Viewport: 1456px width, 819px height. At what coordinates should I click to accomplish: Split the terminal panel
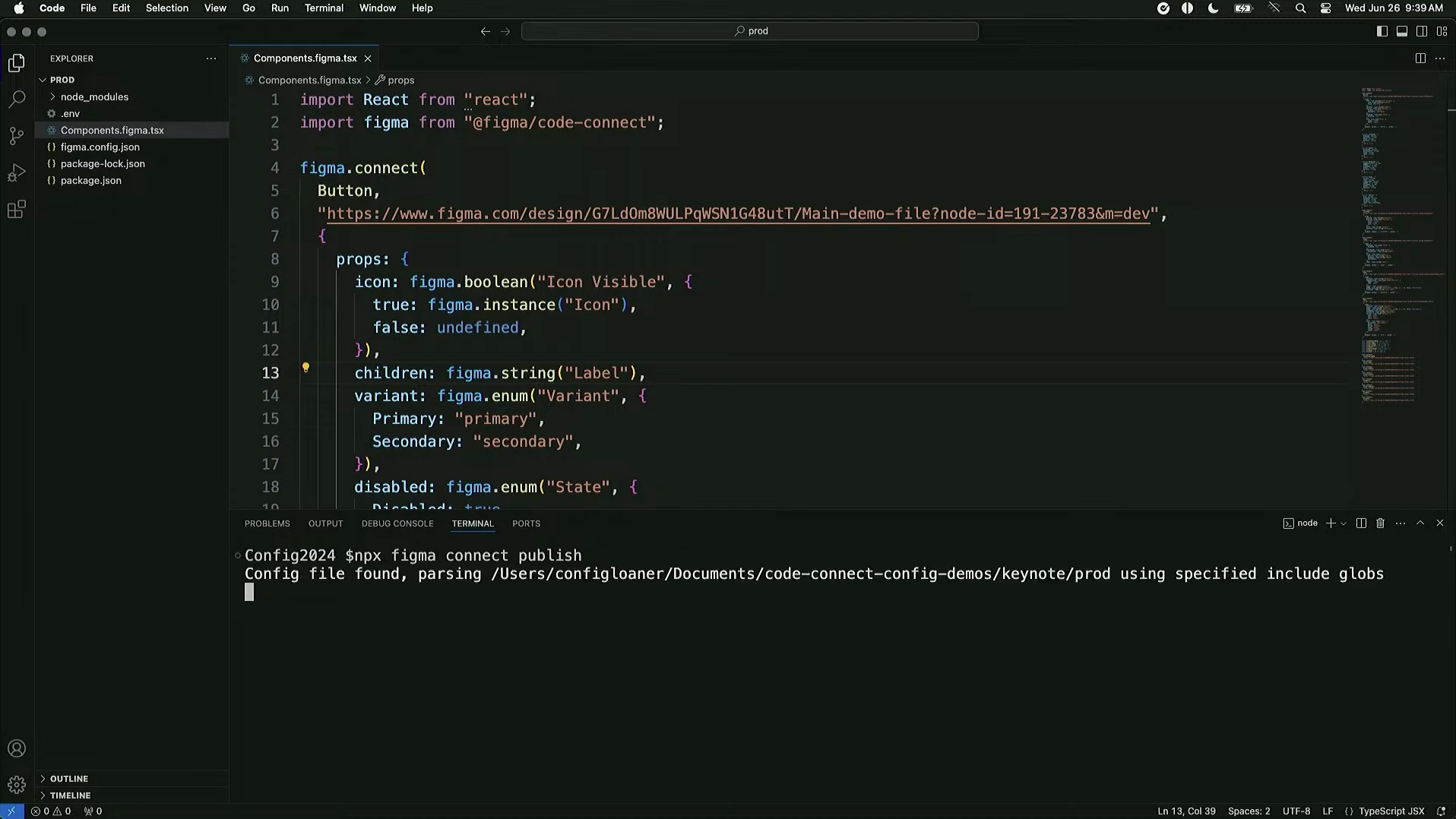1361,523
